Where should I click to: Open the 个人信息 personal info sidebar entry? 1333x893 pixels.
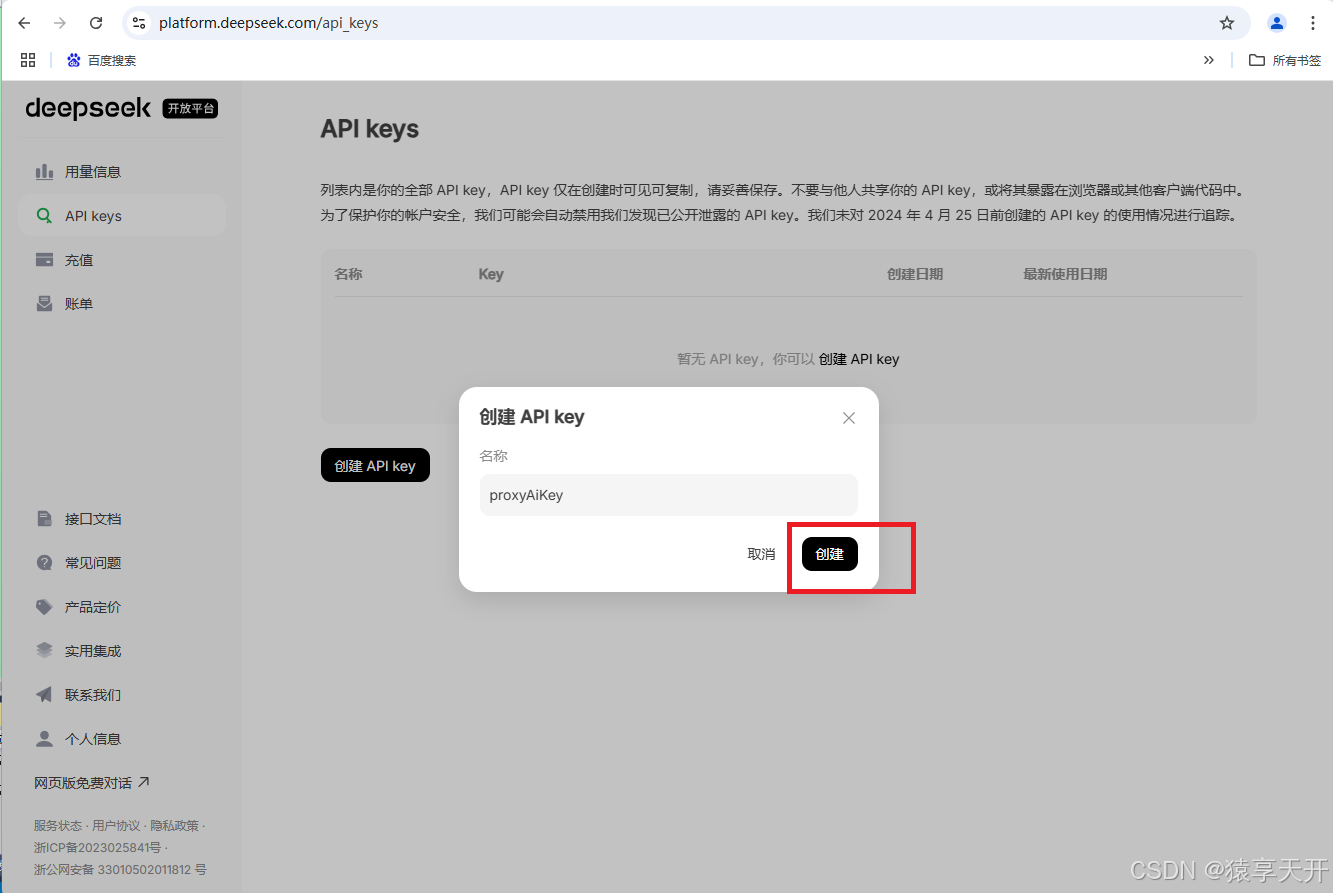44,738
